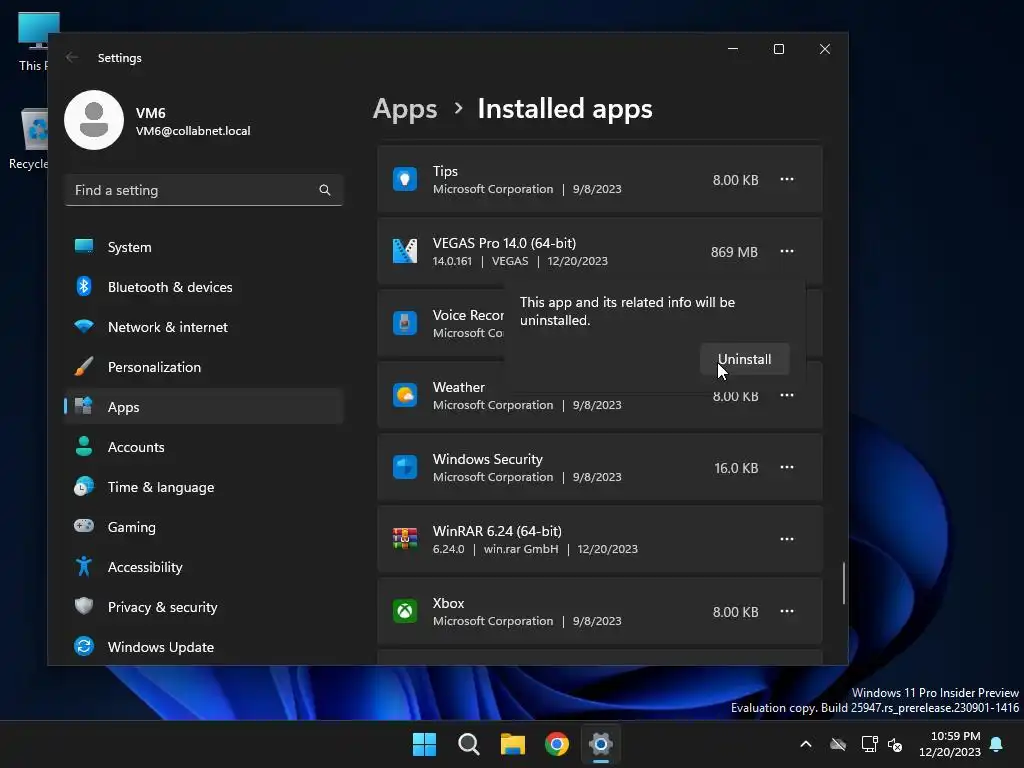Open Gaming settings
The image size is (1024, 768).
[x=204, y=527]
